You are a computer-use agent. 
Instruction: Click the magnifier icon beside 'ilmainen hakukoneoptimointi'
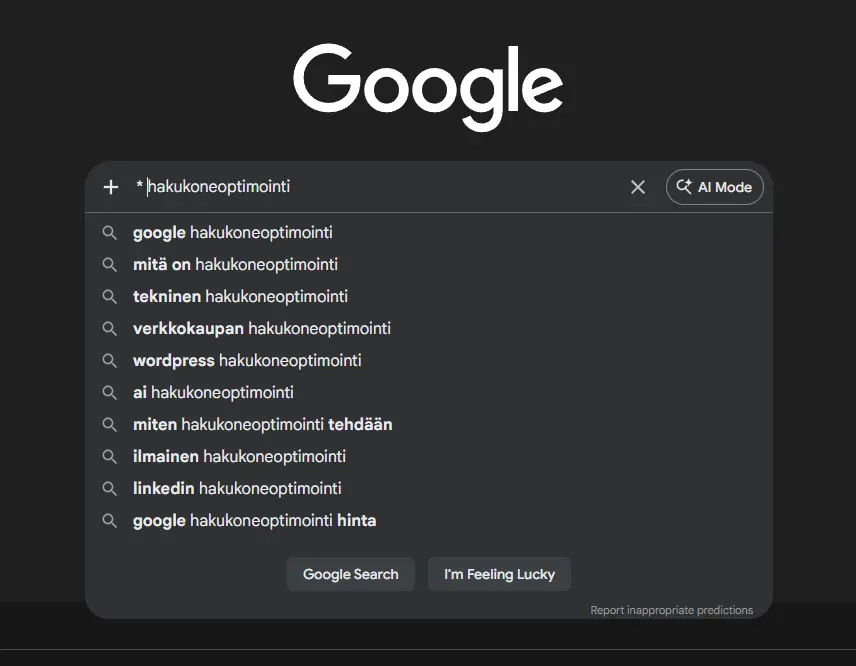(110, 456)
